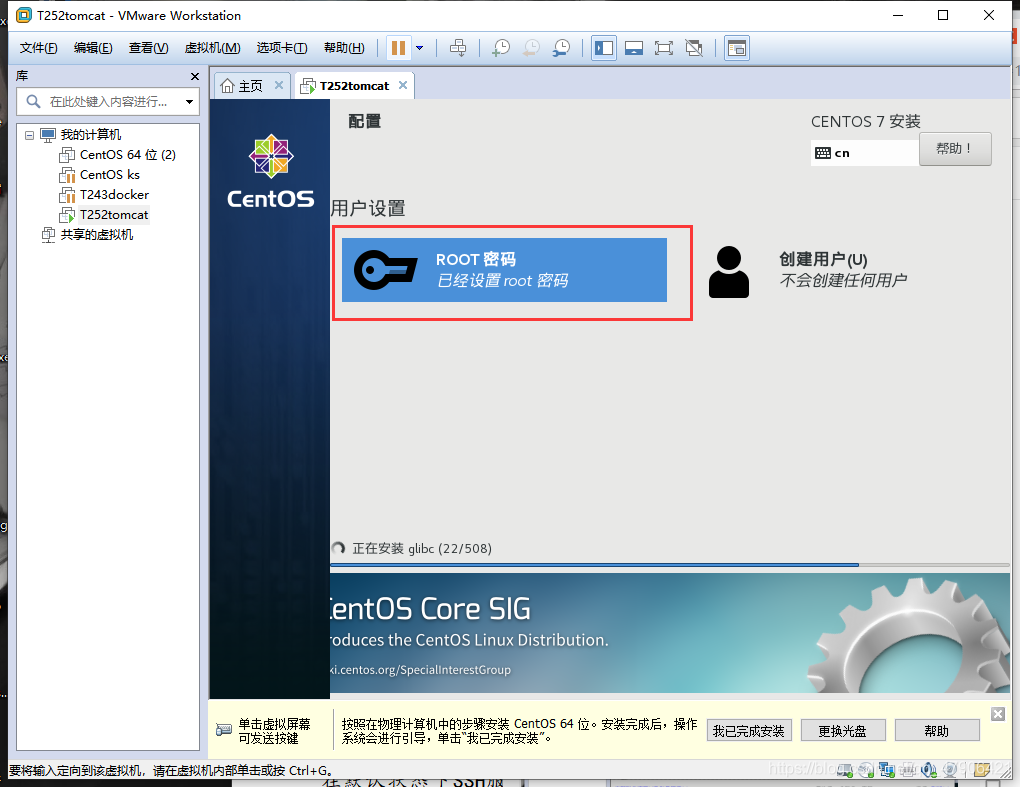Click the 我已完成安装 button

point(749,730)
